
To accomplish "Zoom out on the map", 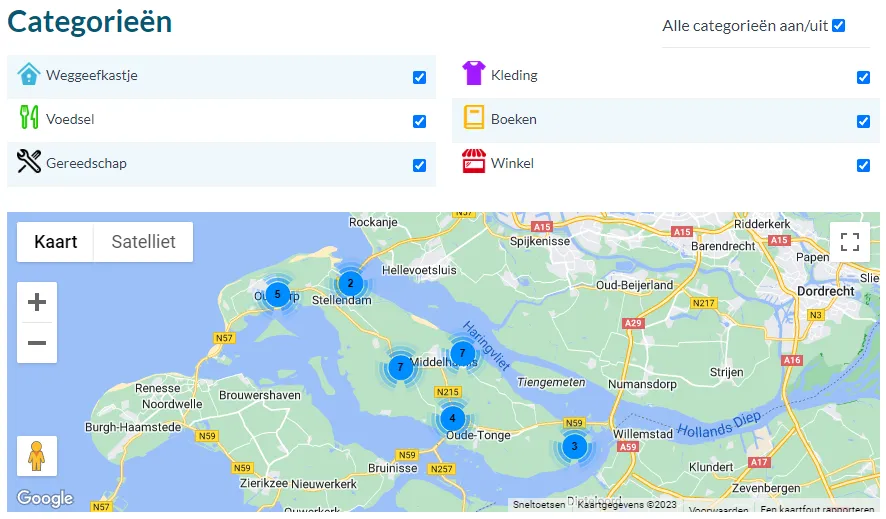I will (x=37, y=343).
